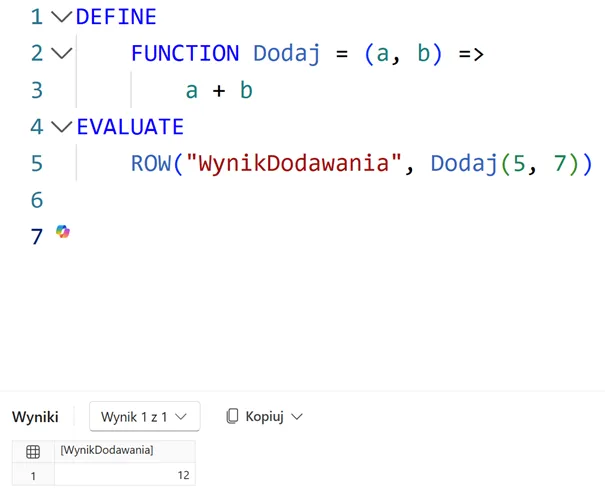The height and width of the screenshot is (493, 605).
Task: Select the Wyniki results label
Action: pyautogui.click(x=35, y=416)
